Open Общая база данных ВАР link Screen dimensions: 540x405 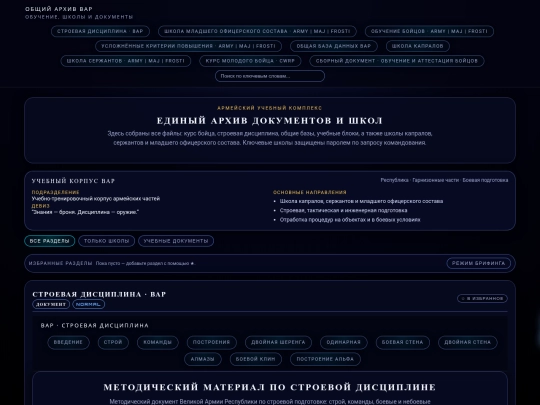point(334,46)
